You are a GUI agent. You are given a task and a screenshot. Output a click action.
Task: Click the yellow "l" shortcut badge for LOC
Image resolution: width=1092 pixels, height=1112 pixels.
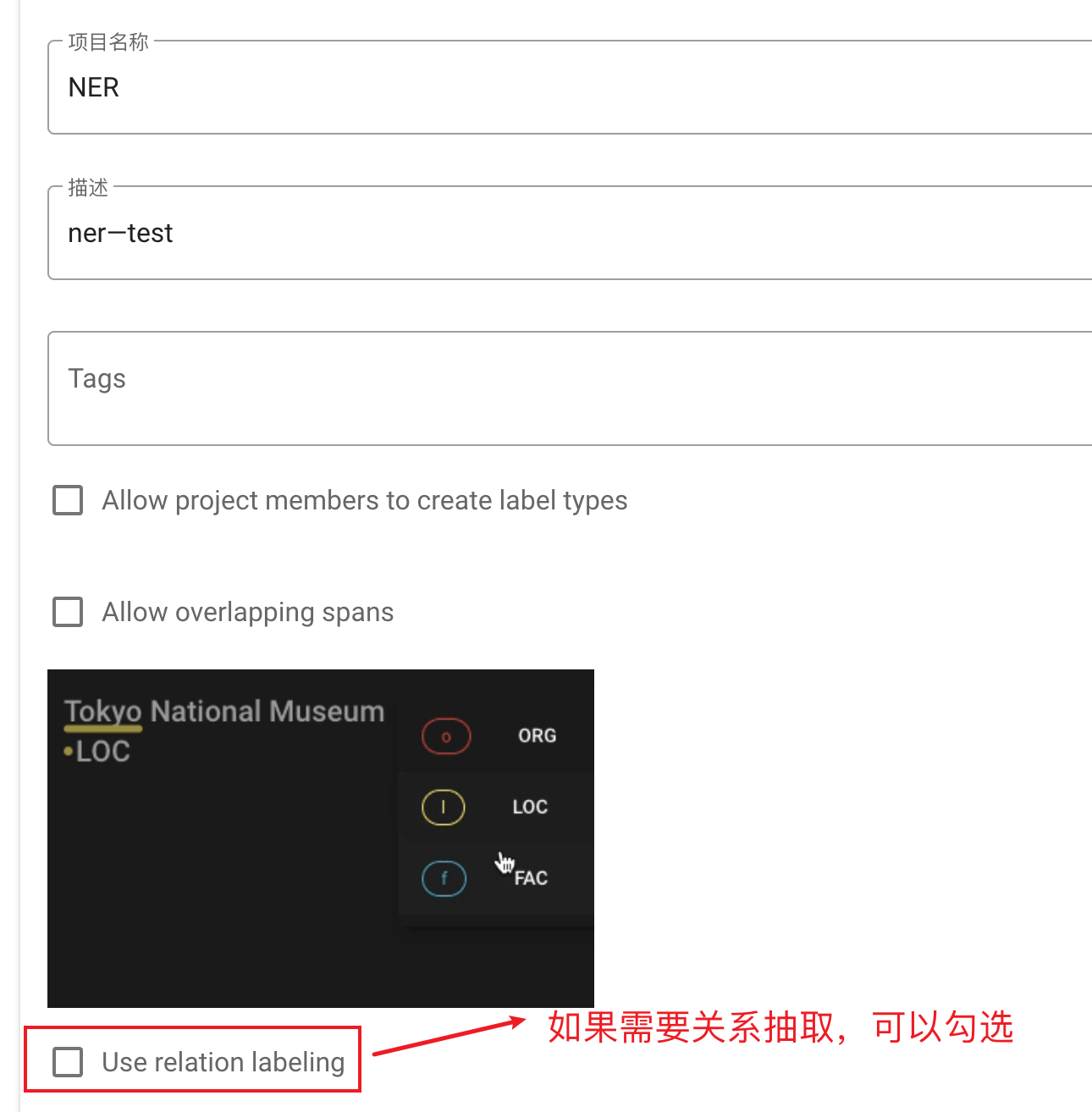click(x=444, y=807)
